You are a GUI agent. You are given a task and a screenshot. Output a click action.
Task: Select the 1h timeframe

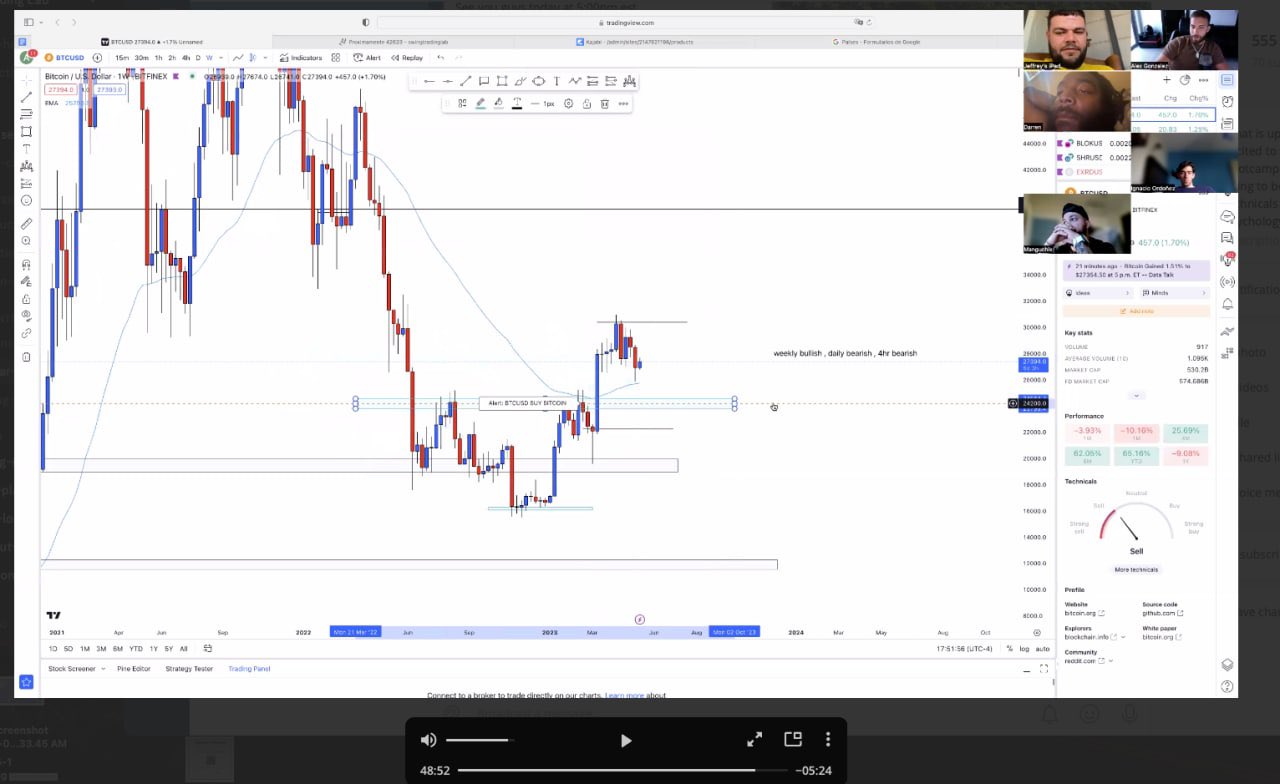158,58
